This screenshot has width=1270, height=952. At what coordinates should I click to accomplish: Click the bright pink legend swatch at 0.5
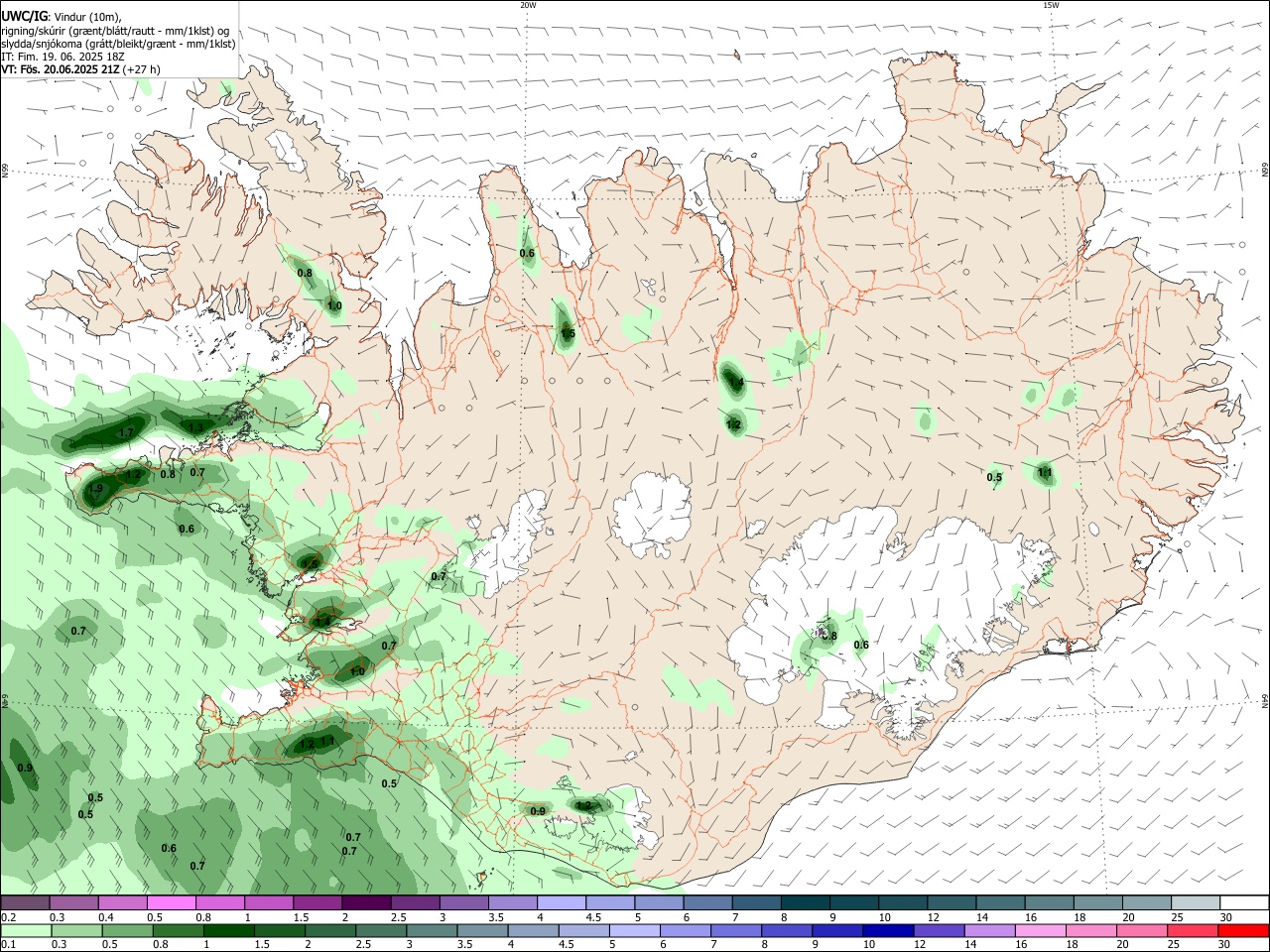click(171, 903)
